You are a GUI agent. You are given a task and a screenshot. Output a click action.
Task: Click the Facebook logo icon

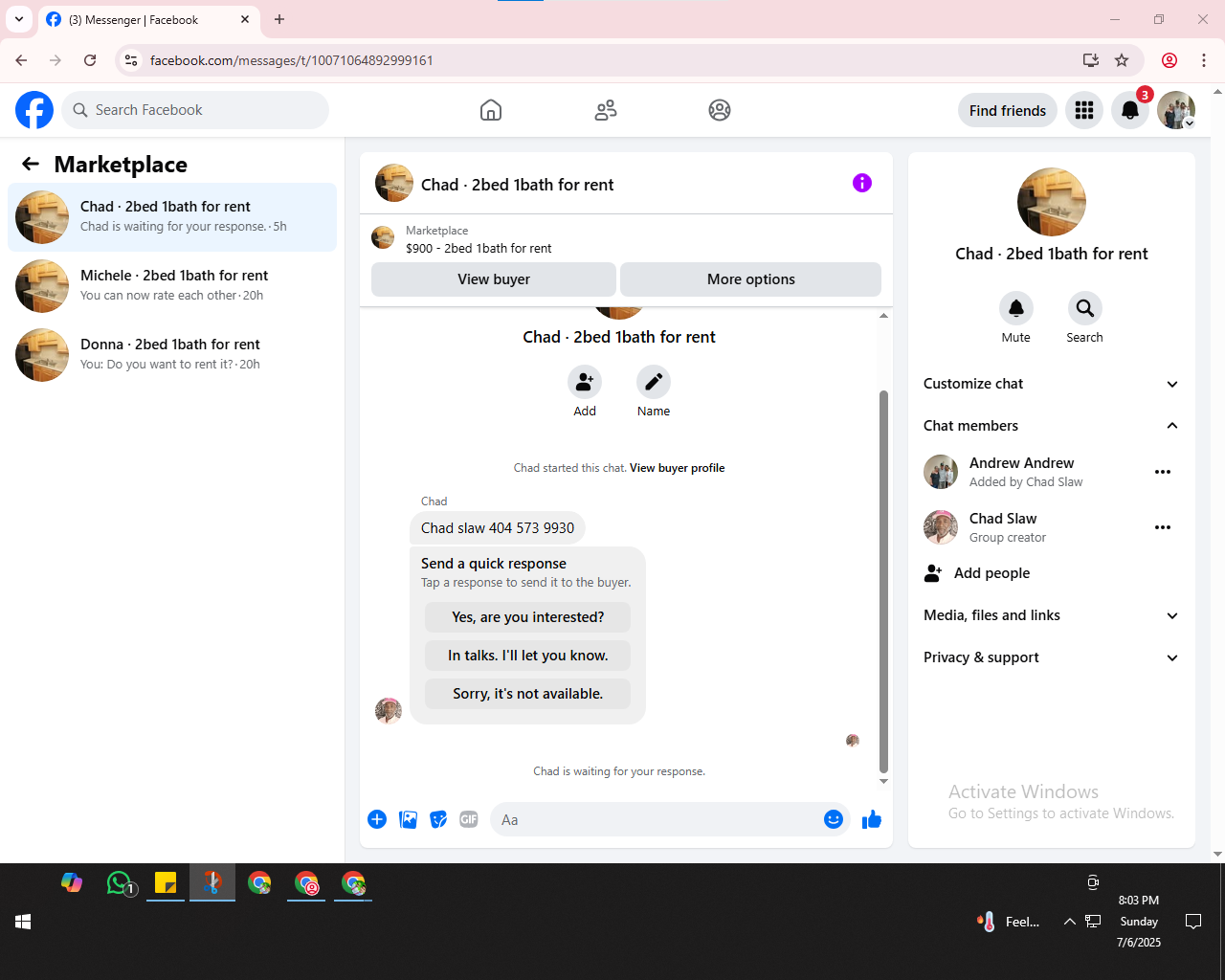34,110
